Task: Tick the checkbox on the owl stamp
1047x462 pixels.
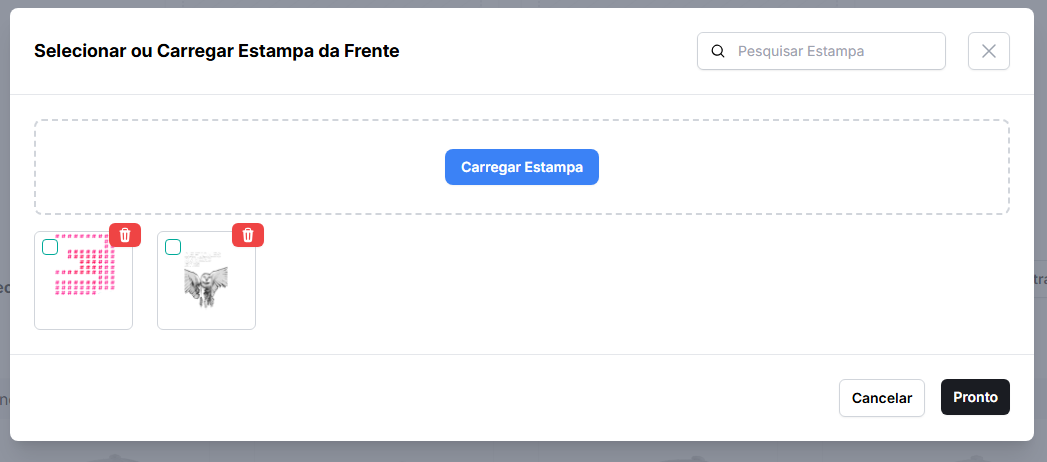Action: click(x=173, y=247)
